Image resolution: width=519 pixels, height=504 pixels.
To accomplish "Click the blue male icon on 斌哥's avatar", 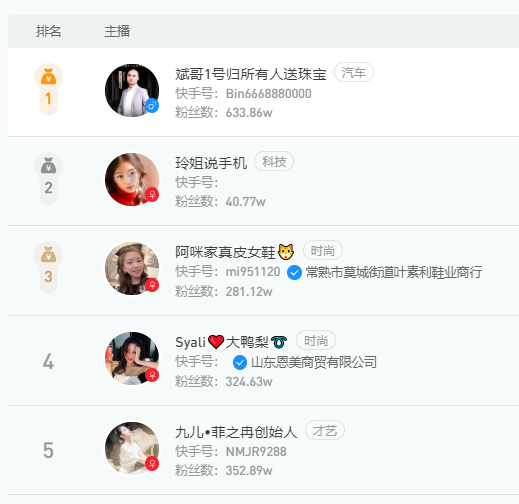I will click(152, 106).
